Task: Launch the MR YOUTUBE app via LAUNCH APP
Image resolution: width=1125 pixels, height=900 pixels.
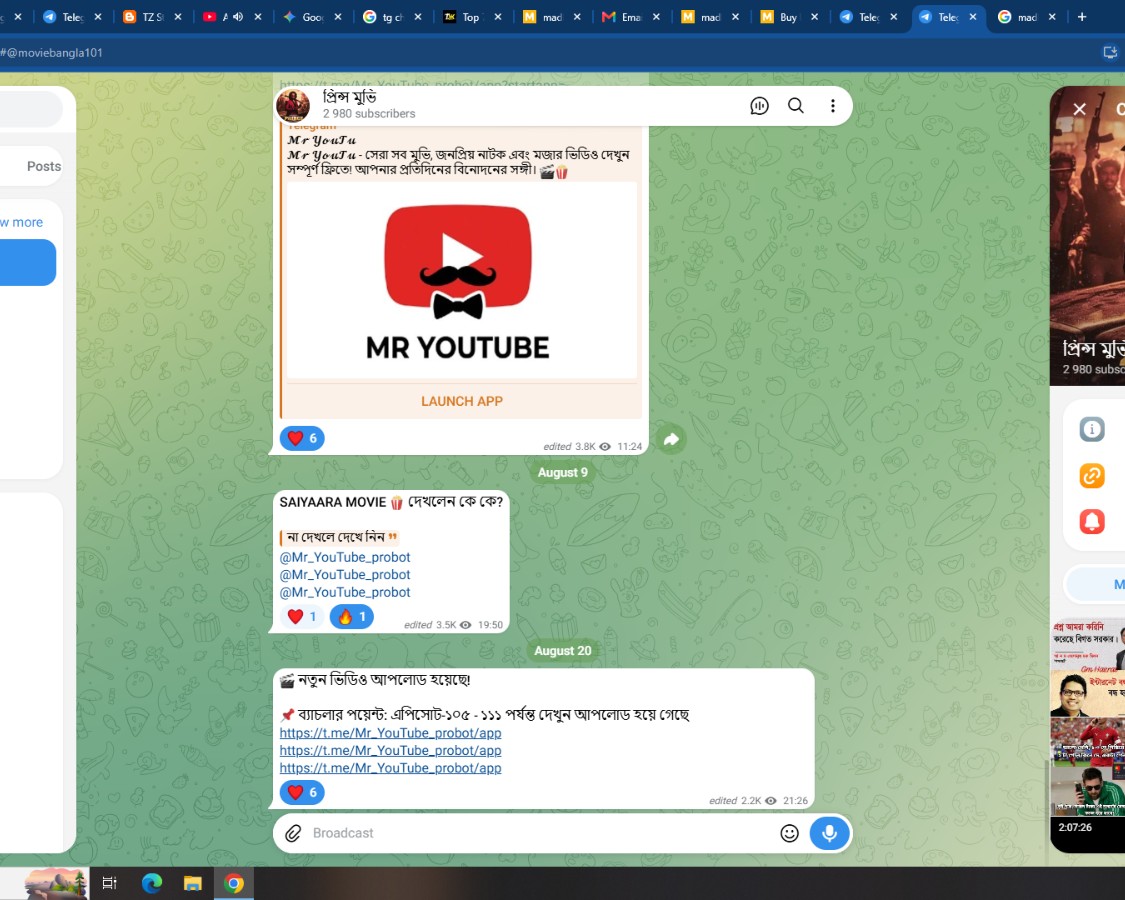Action: point(461,401)
